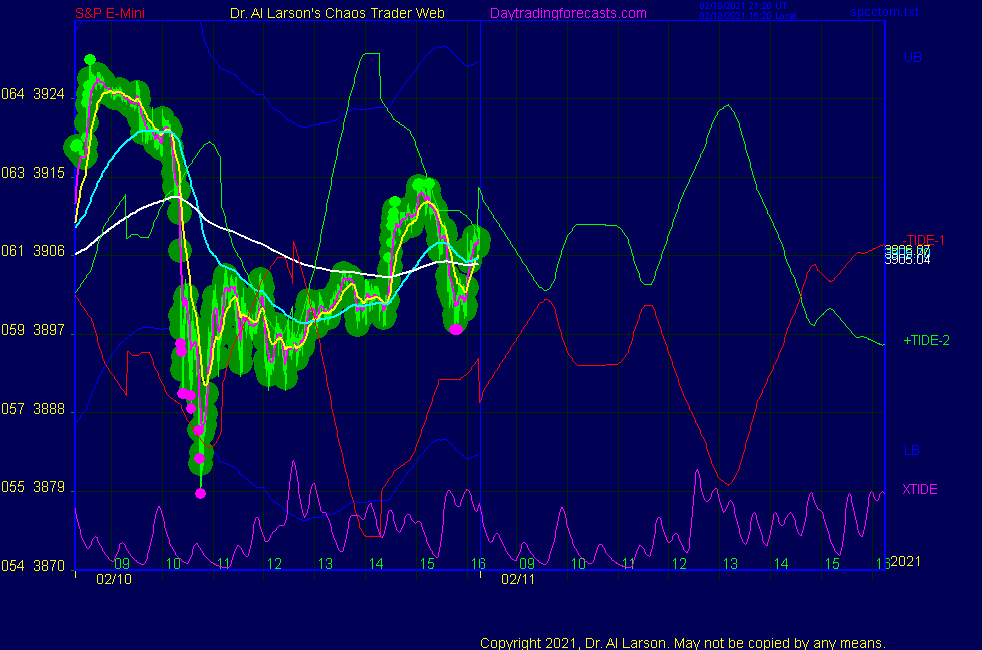This screenshot has height=650, width=982.
Task: Click the 02/10/2021 21:20 UT timestamp
Action: [743, 6]
